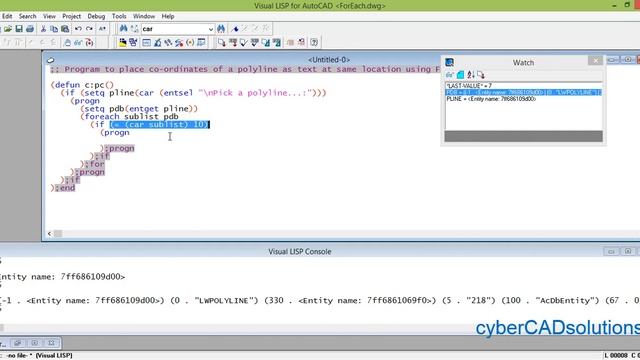Image resolution: width=640 pixels, height=360 pixels.
Task: Open the Tools menu
Action: click(119, 16)
